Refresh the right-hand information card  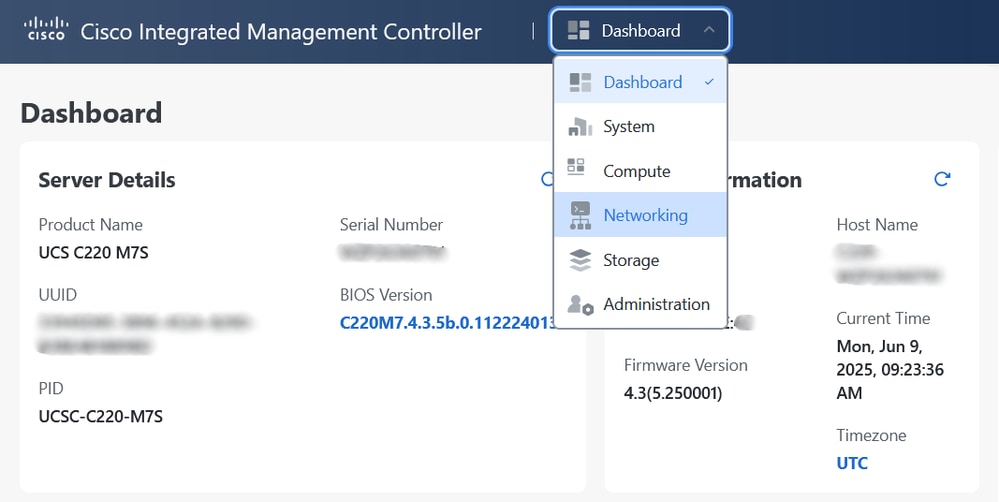(942, 179)
